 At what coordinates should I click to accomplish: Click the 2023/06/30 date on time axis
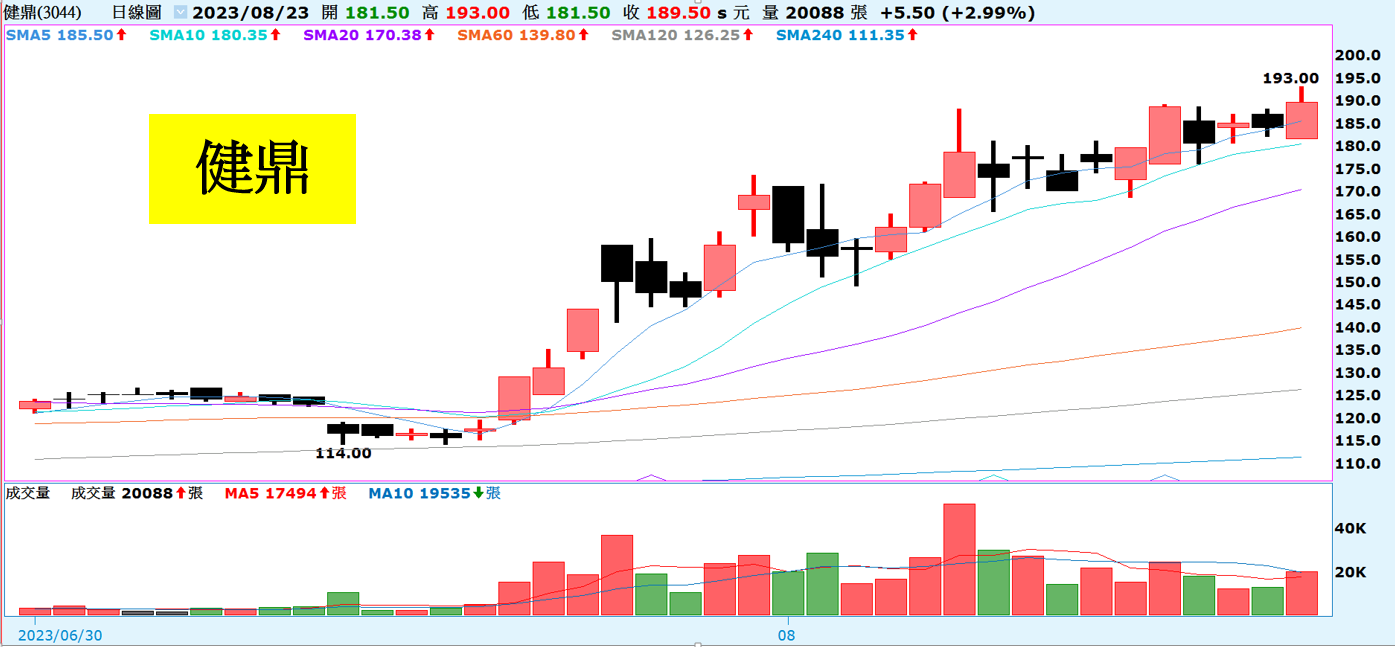coord(61,635)
